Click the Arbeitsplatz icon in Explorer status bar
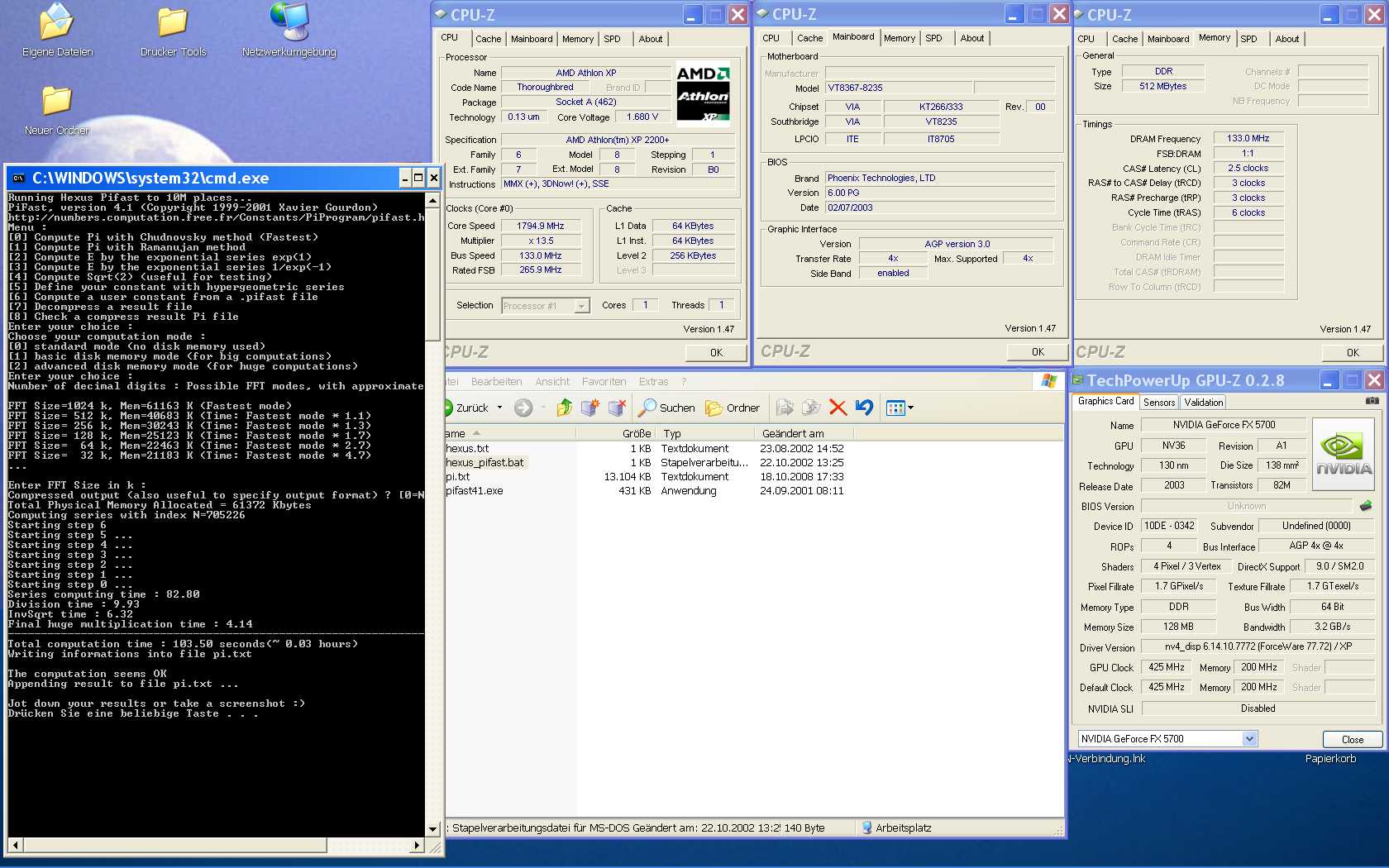The image size is (1389, 868). click(x=866, y=827)
